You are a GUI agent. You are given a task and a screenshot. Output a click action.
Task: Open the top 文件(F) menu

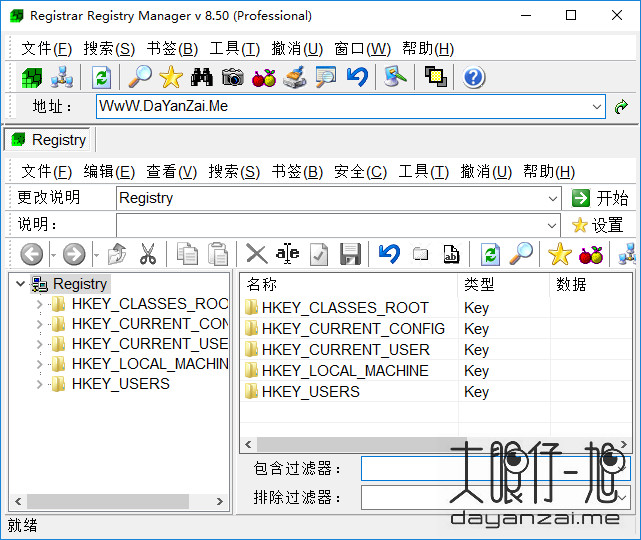pos(46,49)
